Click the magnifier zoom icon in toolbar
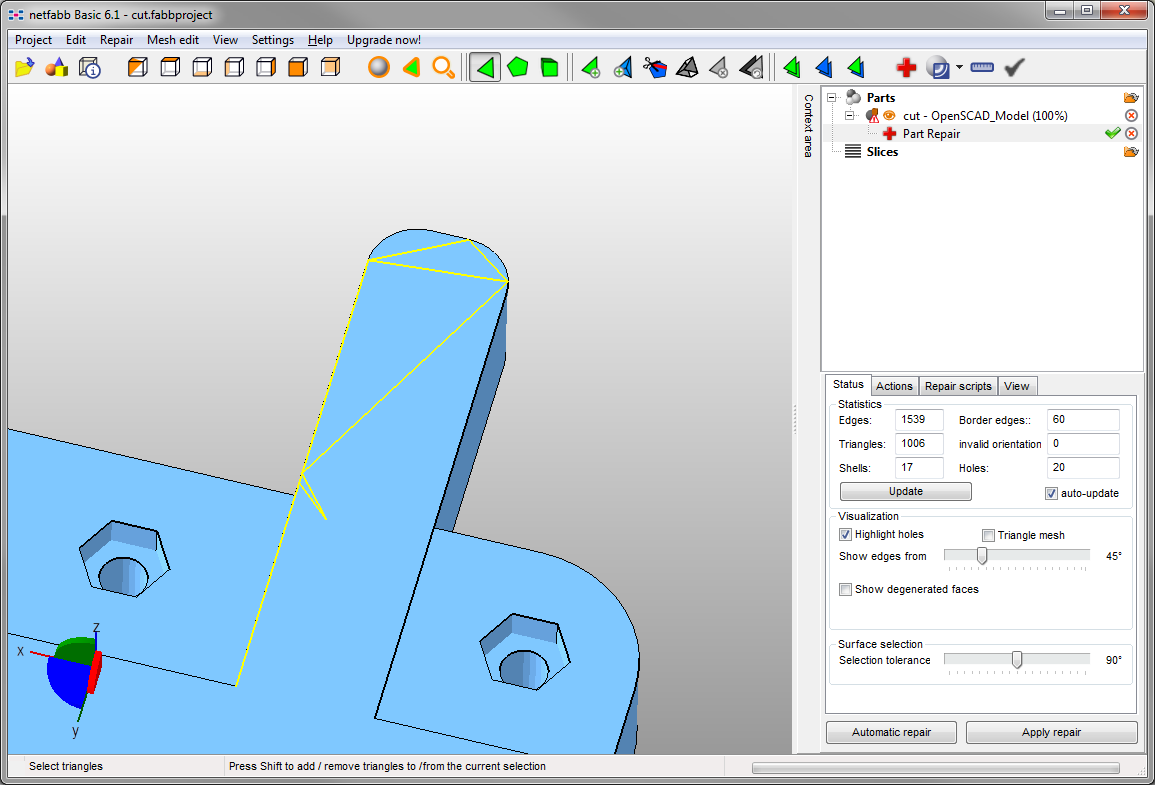The height and width of the screenshot is (785, 1155). [443, 68]
